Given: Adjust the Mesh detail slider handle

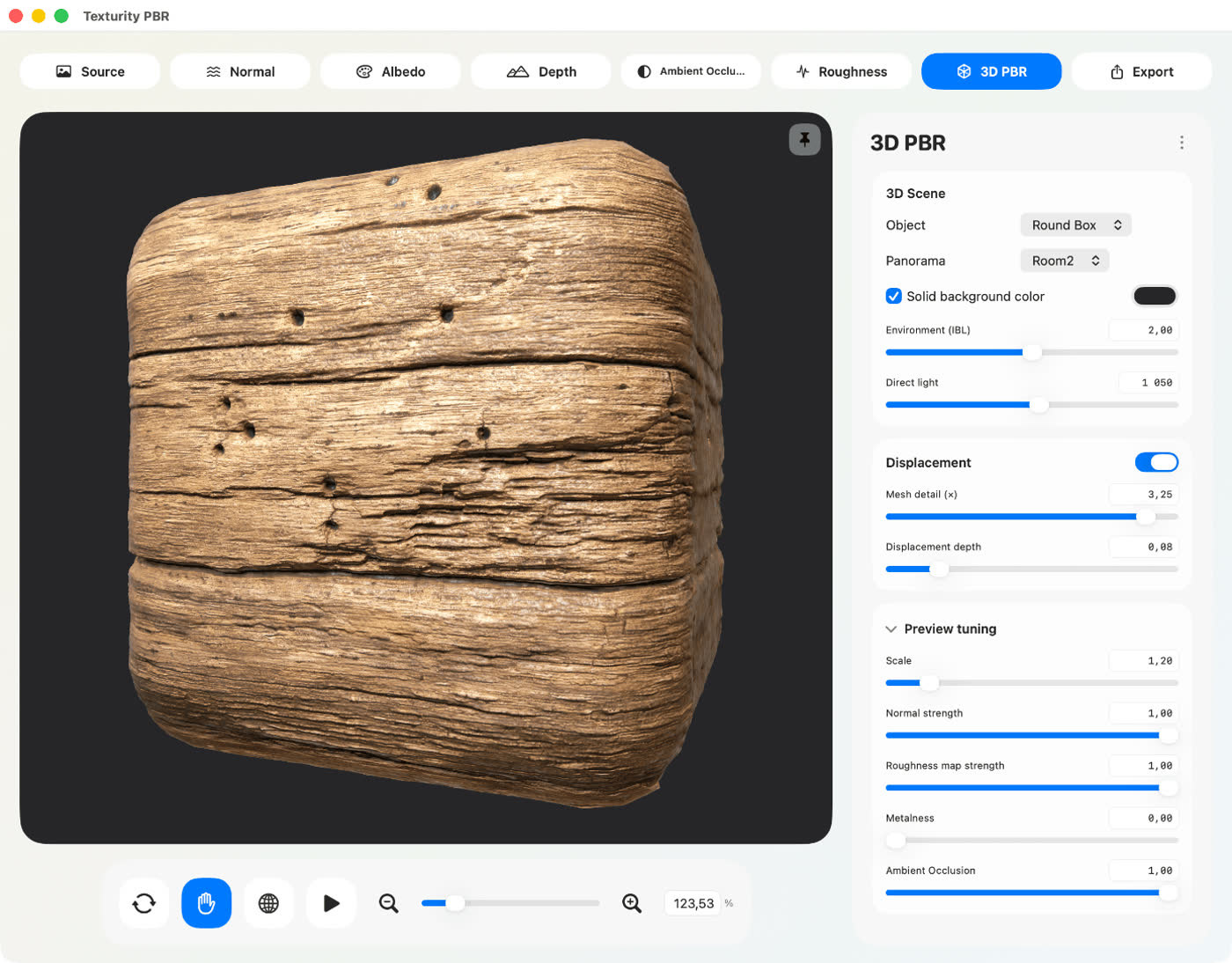Looking at the screenshot, I should [x=1146, y=517].
